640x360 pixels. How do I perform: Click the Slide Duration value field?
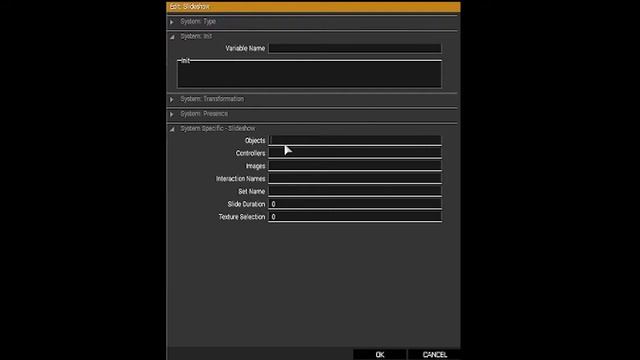[x=355, y=204]
